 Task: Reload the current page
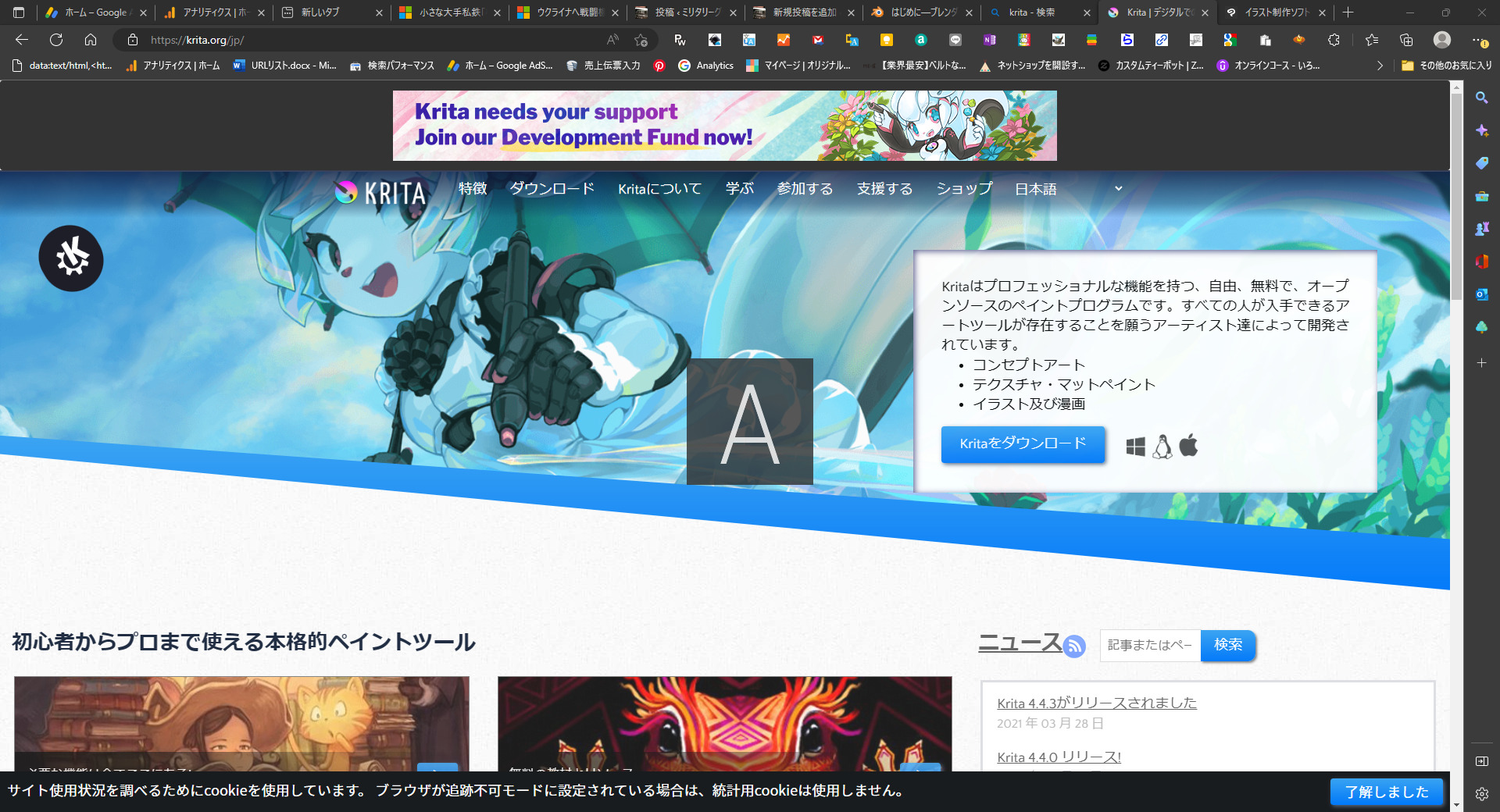56,40
